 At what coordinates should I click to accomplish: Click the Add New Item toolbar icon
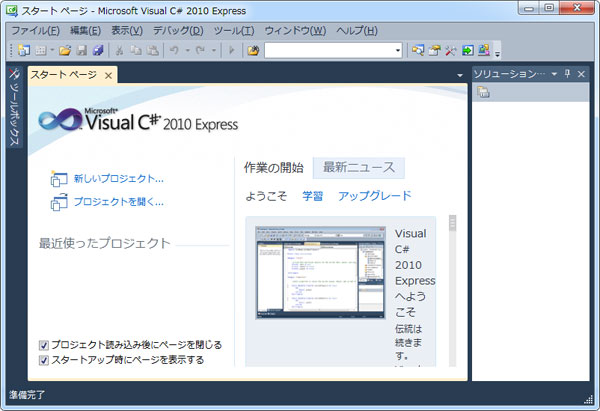click(41, 50)
